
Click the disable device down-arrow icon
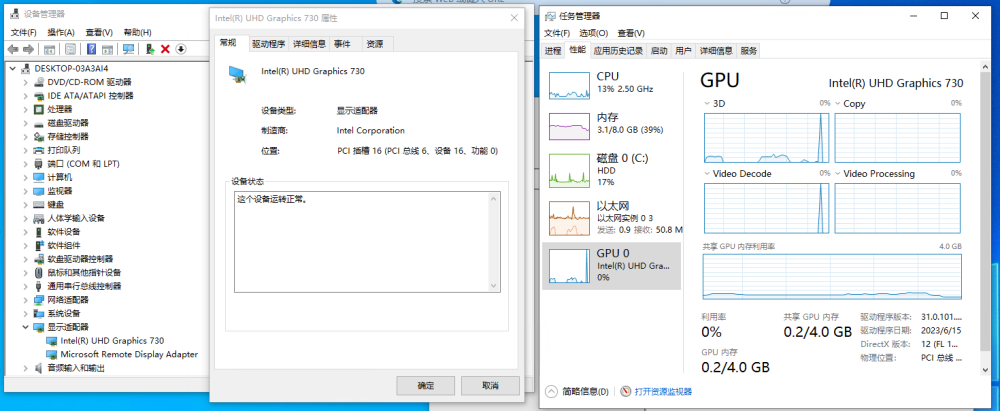point(180,49)
